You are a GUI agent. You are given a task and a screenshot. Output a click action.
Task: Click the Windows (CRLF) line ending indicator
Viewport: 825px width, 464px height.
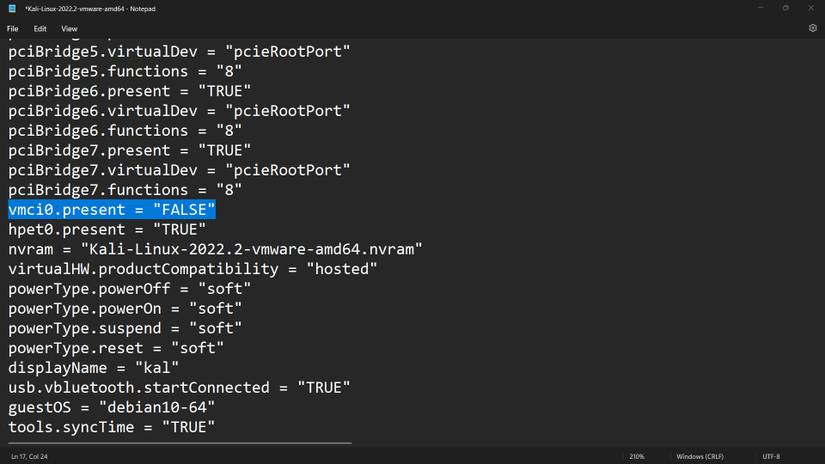coord(699,456)
